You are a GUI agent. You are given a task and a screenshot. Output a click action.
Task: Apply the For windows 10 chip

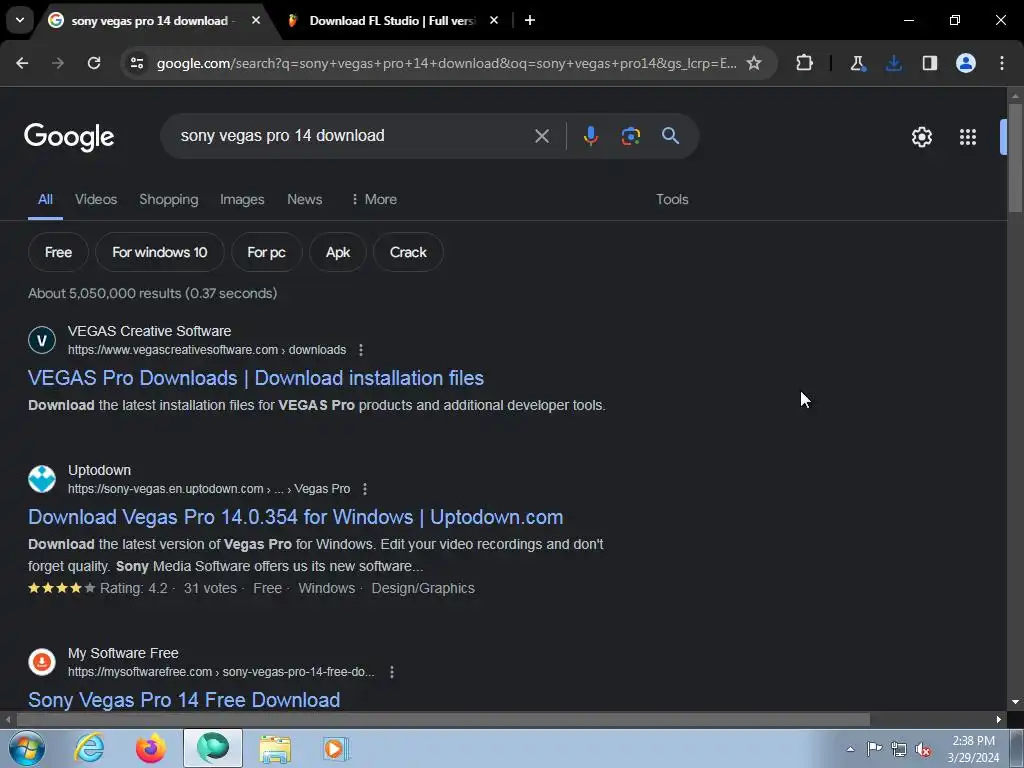point(160,252)
